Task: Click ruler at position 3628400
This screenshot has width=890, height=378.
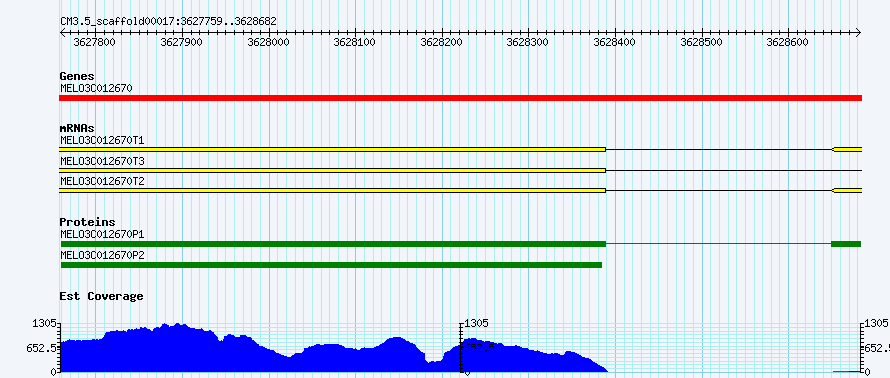Action: [615, 42]
